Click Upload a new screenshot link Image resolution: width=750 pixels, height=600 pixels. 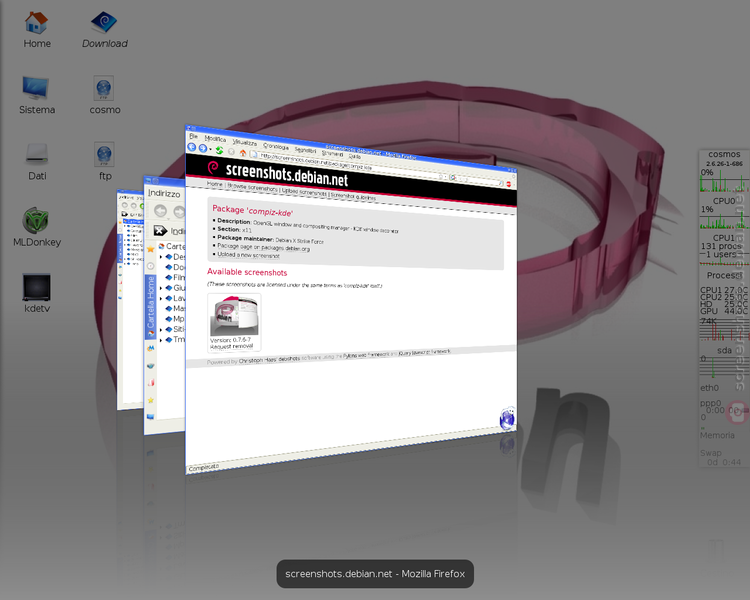[x=248, y=255]
